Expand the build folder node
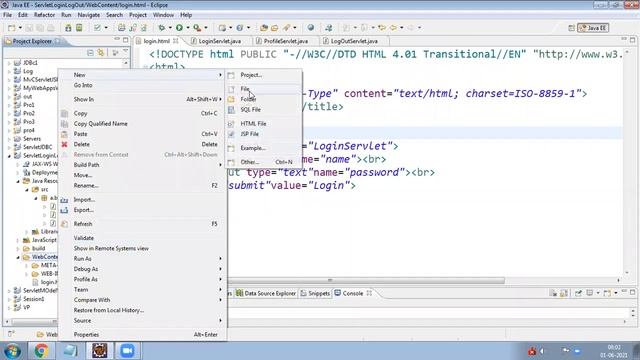The height and width of the screenshot is (360, 640). [18, 249]
